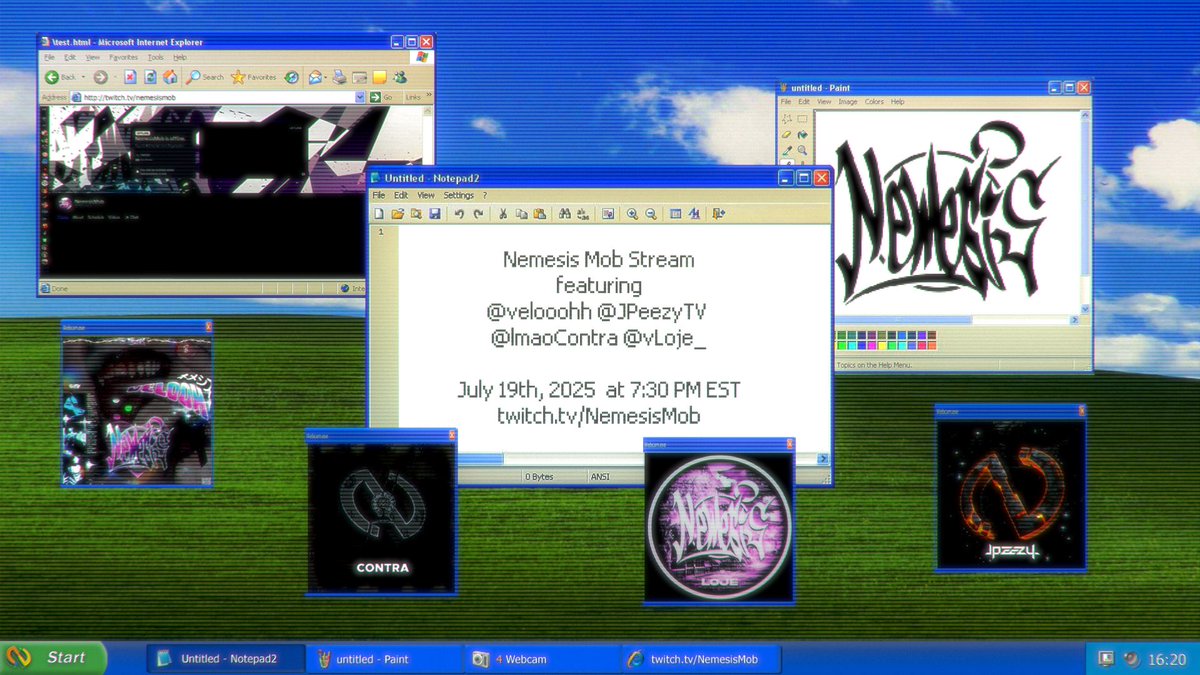Viewport: 1200px width, 675px height.
Task: Click the Stop icon in Internet Explorer
Action: (x=130, y=77)
